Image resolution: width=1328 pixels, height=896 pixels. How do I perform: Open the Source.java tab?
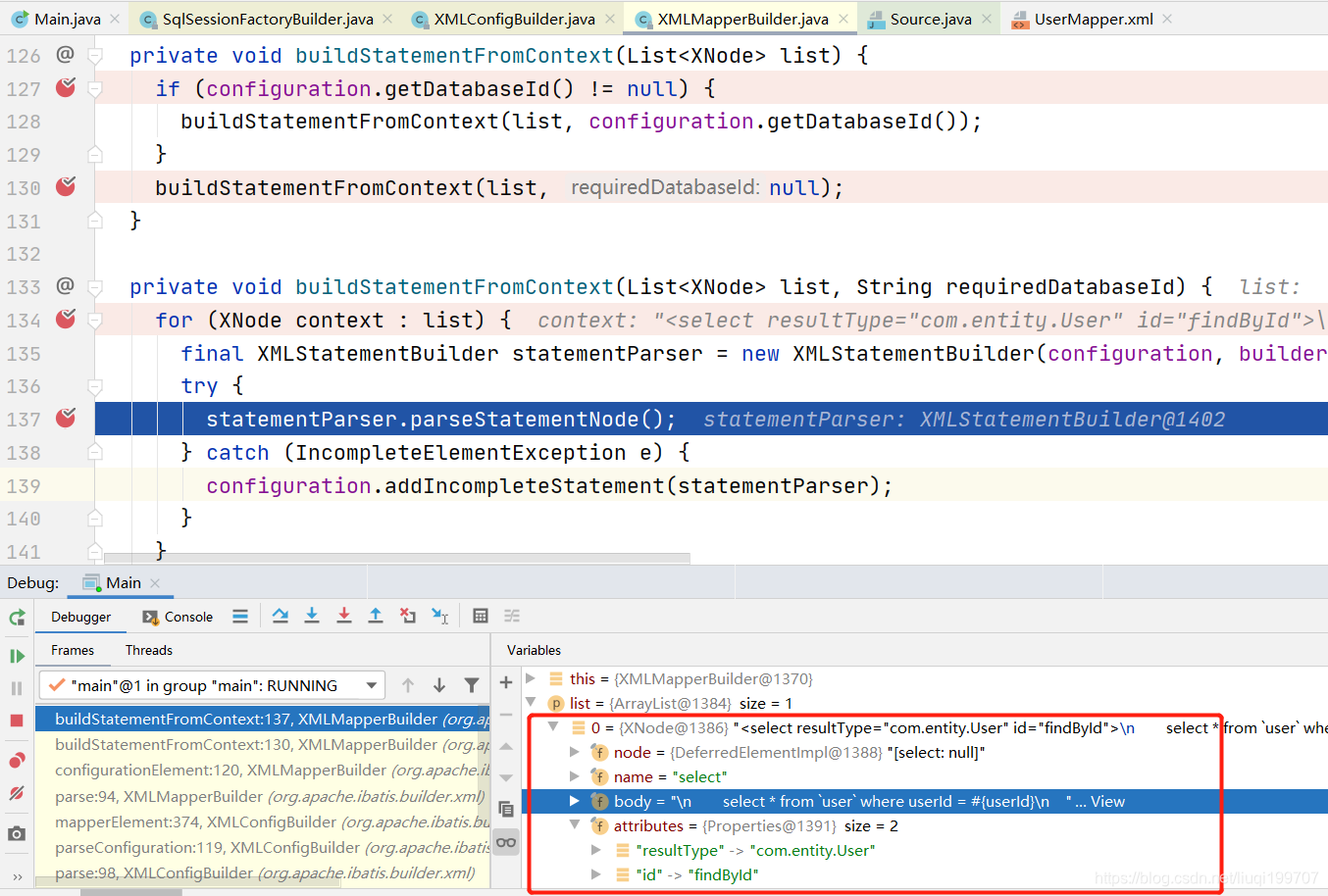pyautogui.click(x=931, y=19)
